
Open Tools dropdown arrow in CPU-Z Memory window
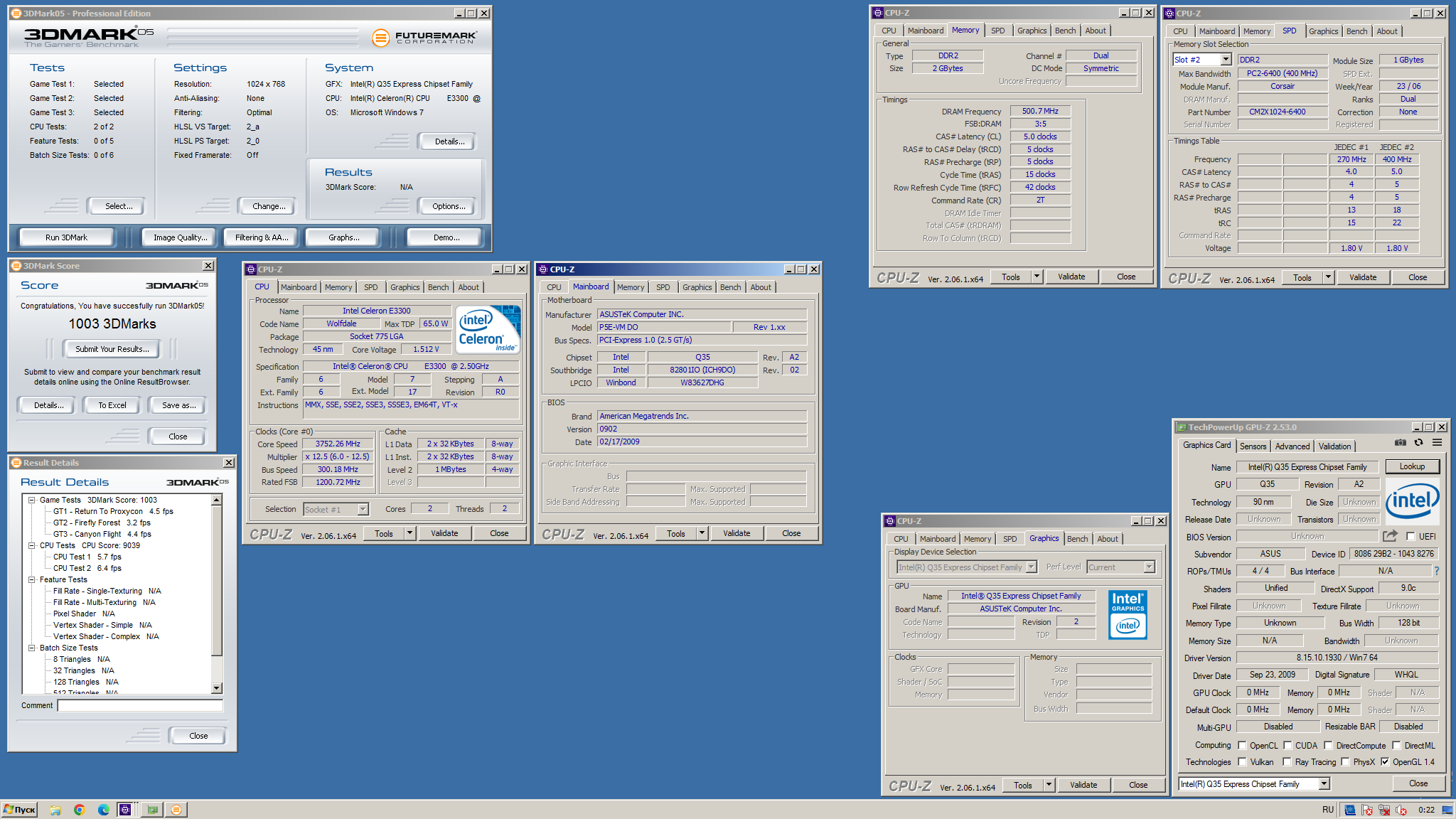pos(1037,277)
